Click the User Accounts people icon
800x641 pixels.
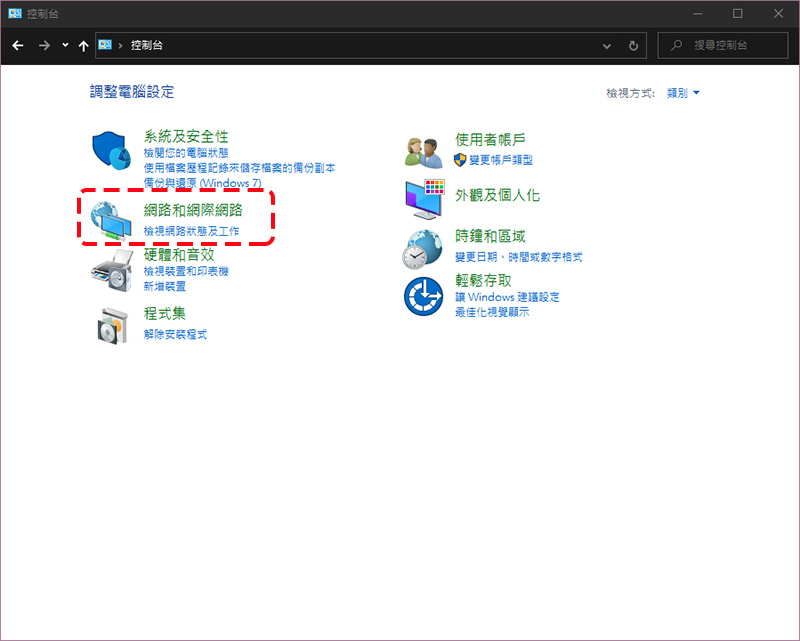[x=423, y=153]
